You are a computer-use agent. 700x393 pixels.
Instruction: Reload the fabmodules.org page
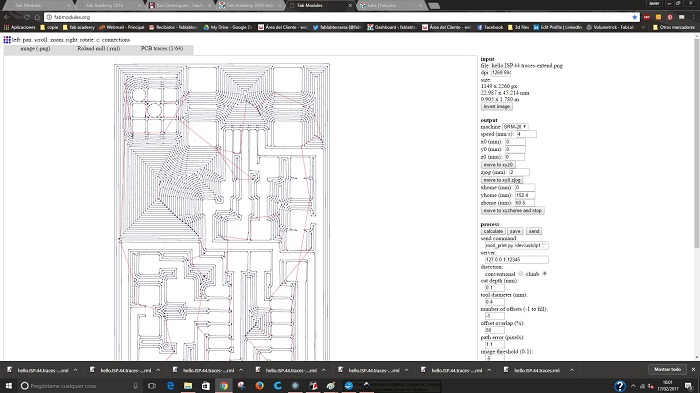(27, 17)
